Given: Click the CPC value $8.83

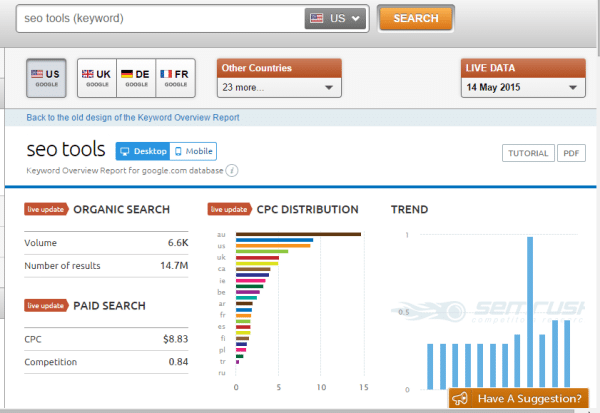Looking at the screenshot, I should tap(176, 339).
